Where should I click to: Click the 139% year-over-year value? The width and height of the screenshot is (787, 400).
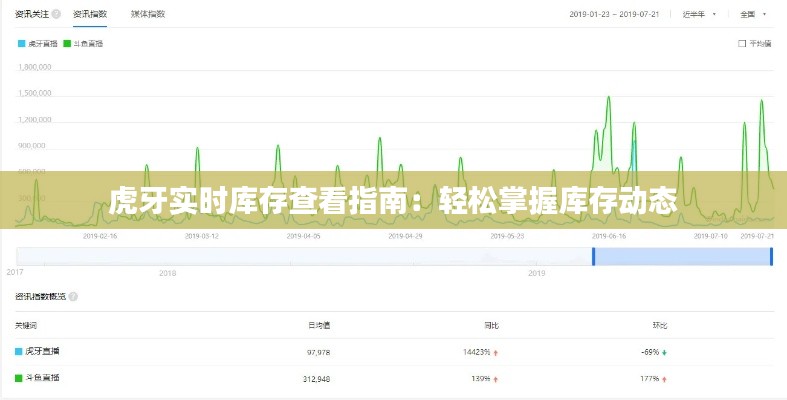click(480, 378)
